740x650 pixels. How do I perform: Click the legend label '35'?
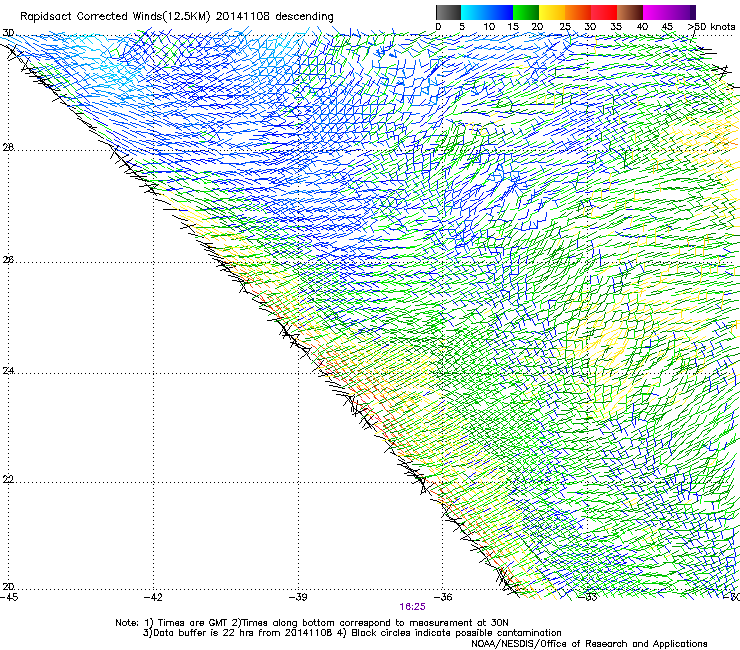pos(616,27)
